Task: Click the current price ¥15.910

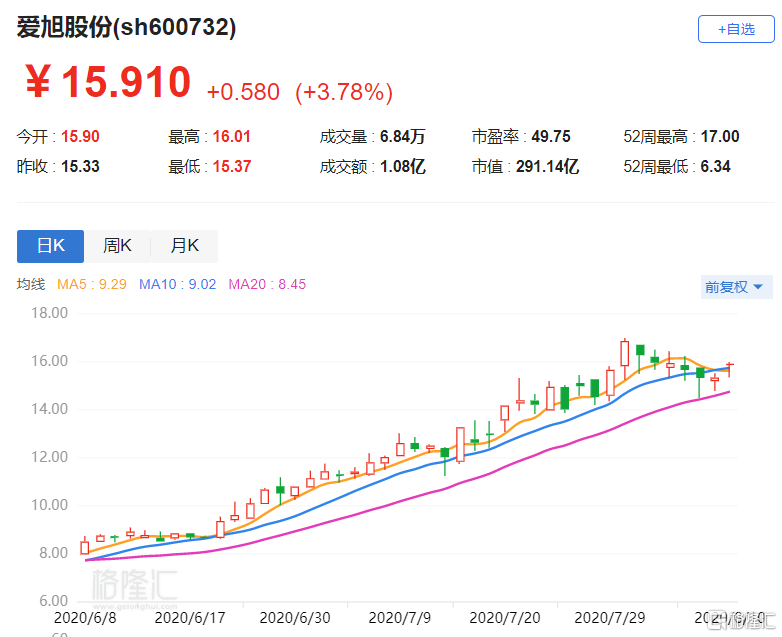Action: (x=108, y=82)
